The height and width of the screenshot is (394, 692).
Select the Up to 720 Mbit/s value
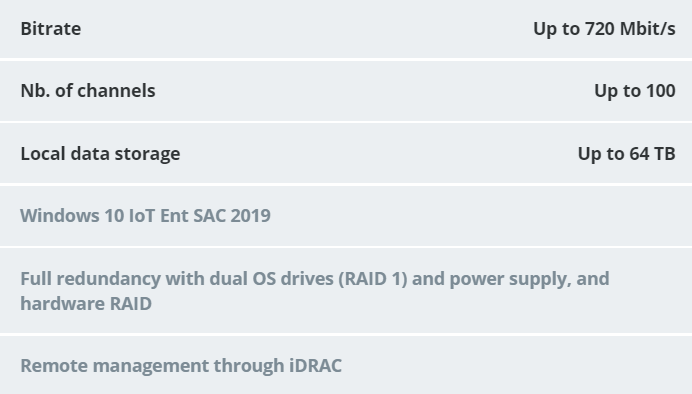click(604, 29)
